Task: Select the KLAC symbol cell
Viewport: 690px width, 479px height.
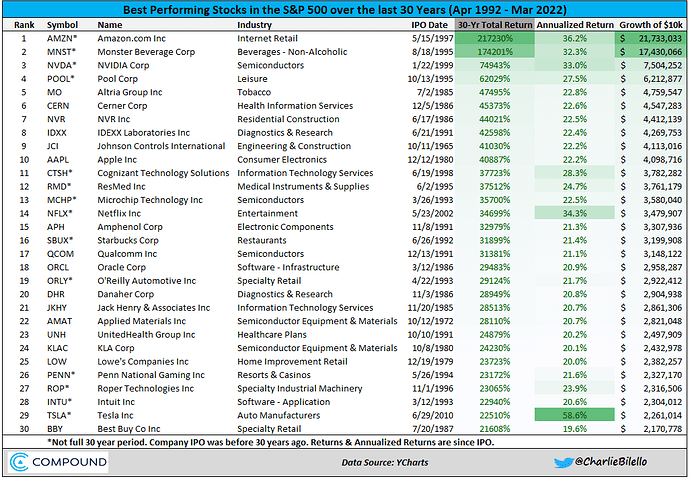Action: (x=57, y=348)
